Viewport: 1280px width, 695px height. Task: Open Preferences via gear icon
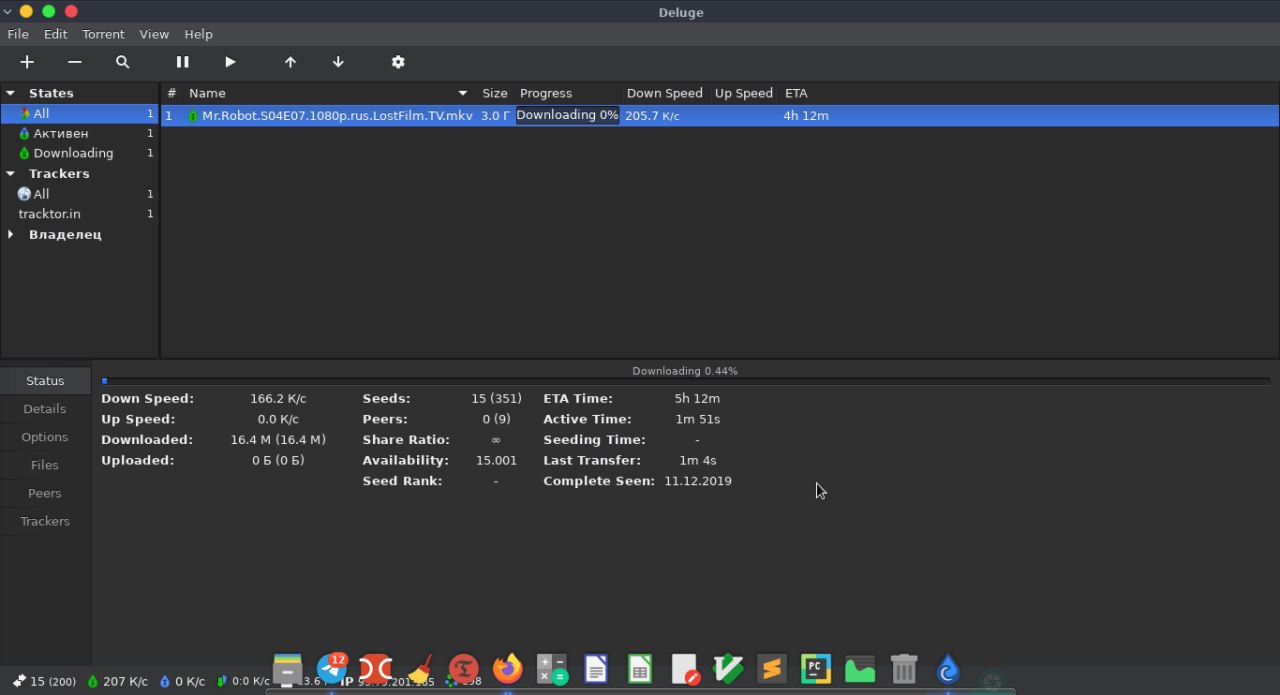(398, 62)
